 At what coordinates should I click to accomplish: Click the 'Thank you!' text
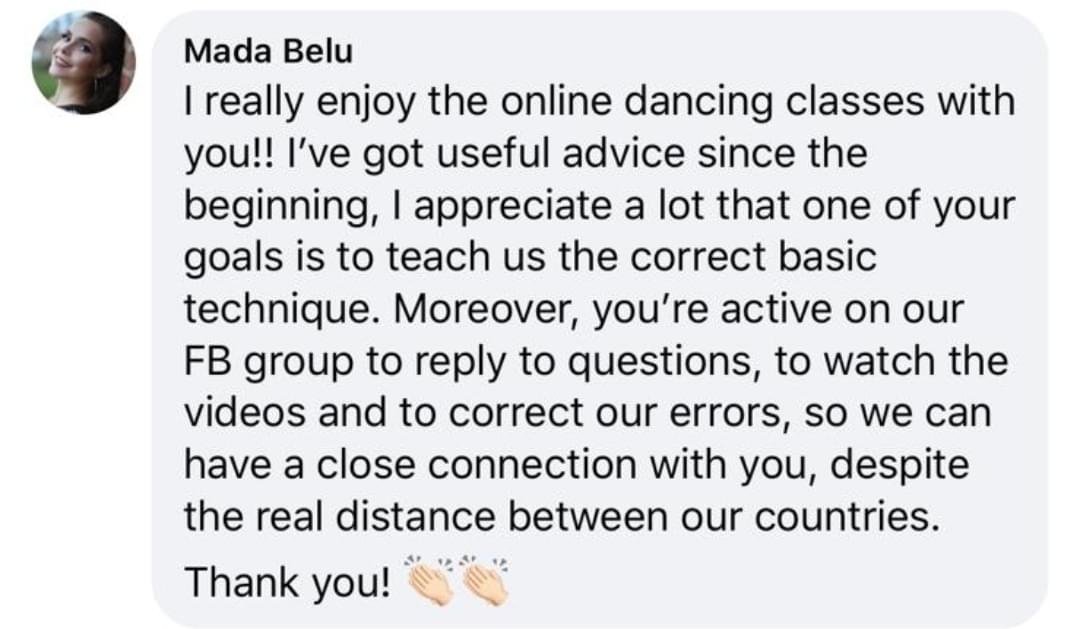(287, 583)
